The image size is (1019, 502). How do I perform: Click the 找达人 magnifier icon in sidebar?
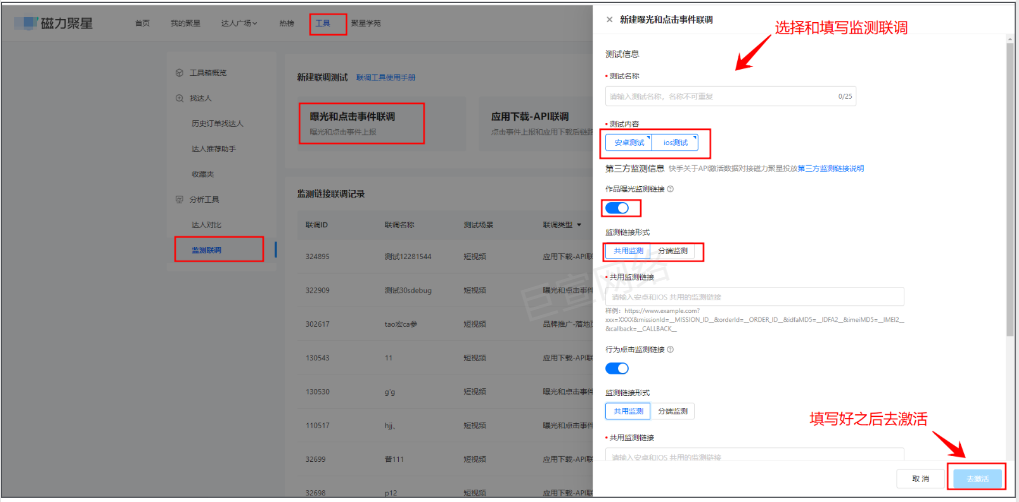pyautogui.click(x=179, y=98)
